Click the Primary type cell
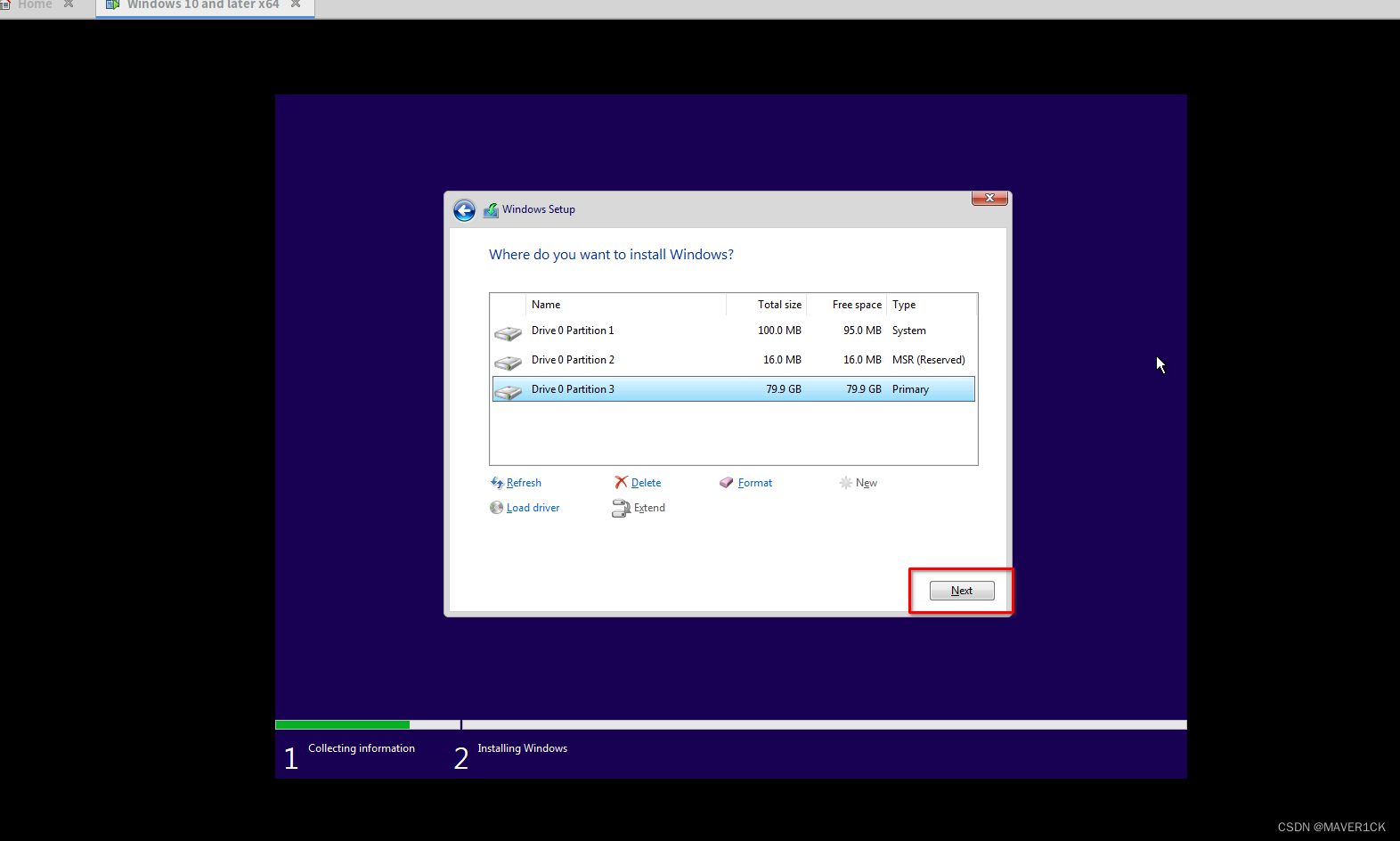Image resolution: width=1400 pixels, height=841 pixels. click(910, 389)
